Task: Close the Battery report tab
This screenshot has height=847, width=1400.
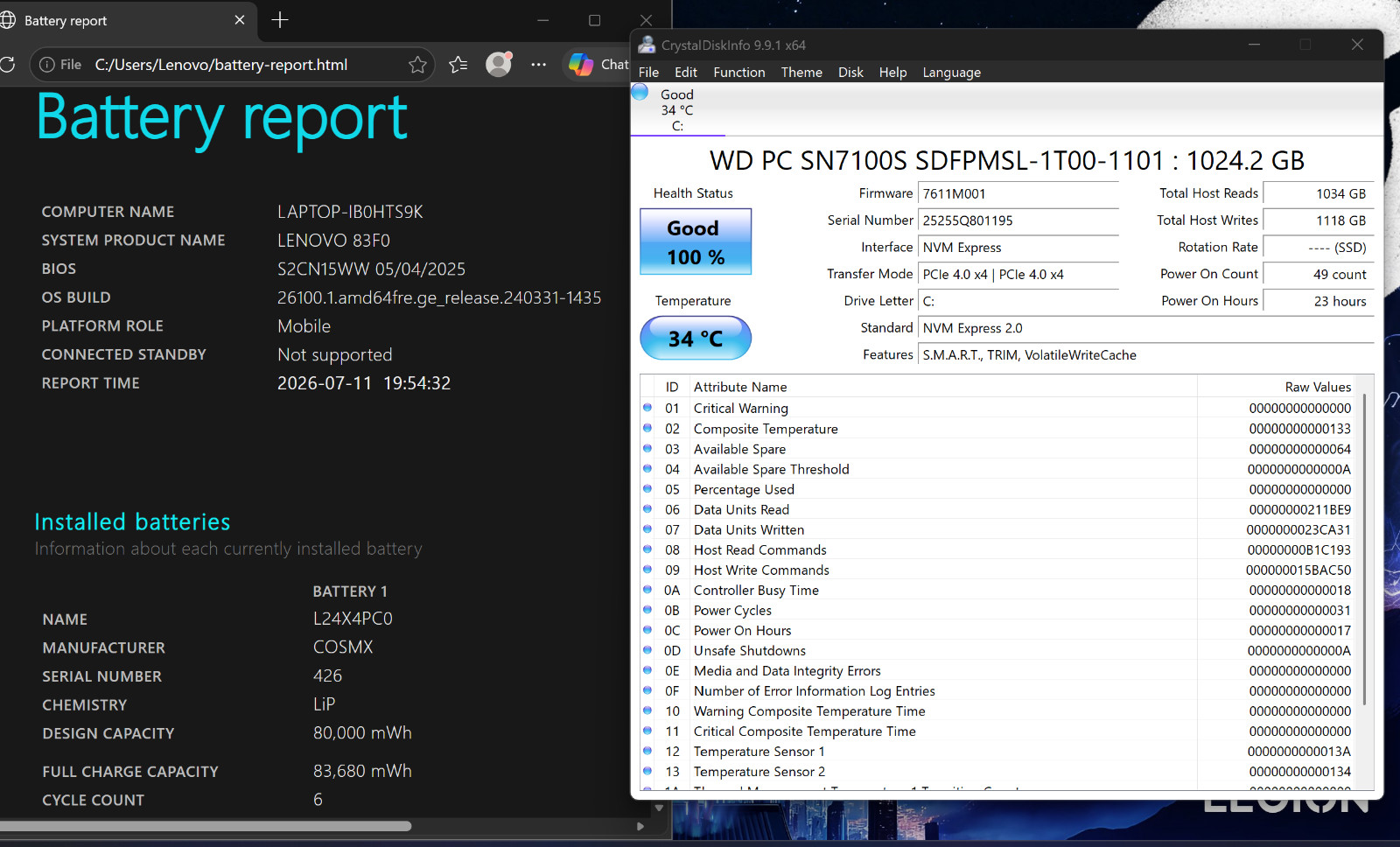Action: coord(240,20)
